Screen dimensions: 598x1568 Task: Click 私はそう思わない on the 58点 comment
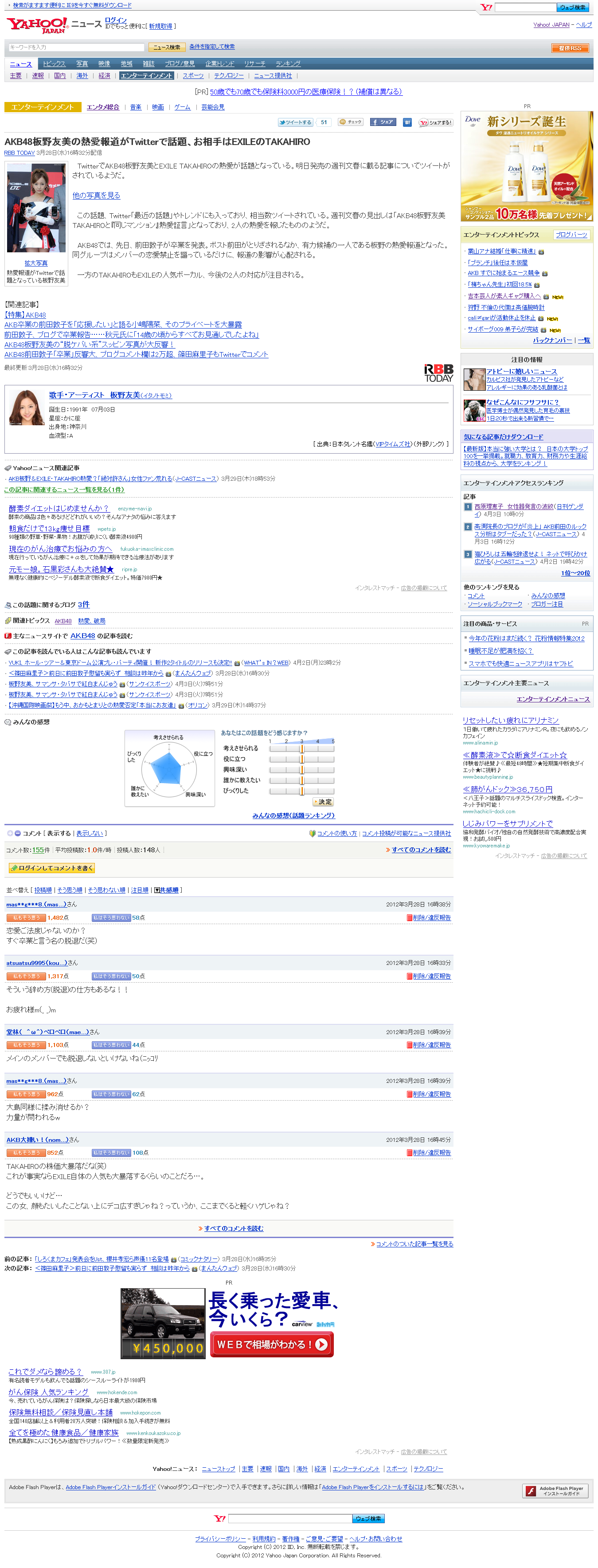111,917
